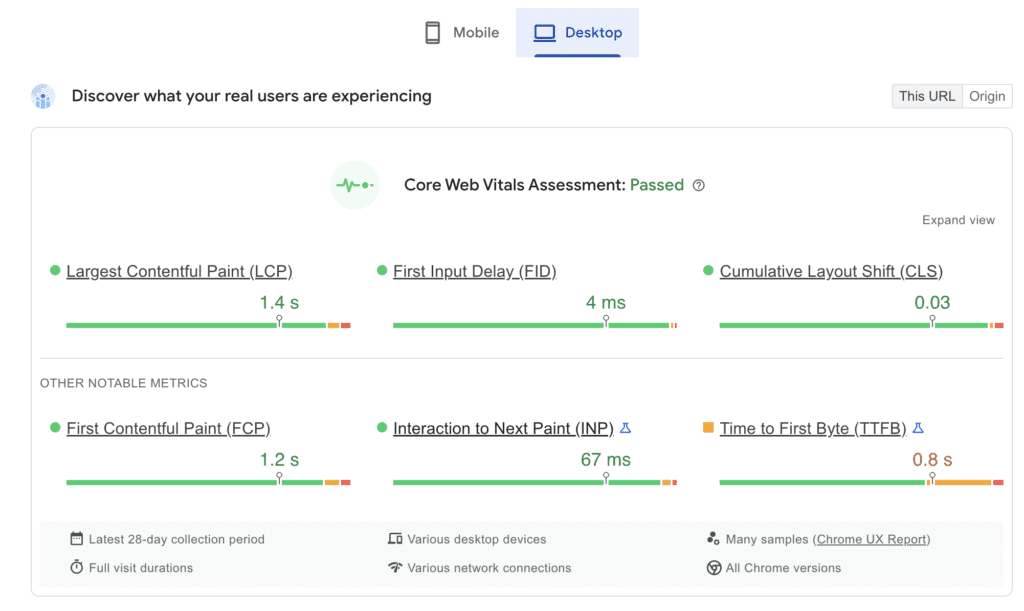This screenshot has height=611, width=1024.
Task: Click the stopwatch icon for full visit durations
Action: pyautogui.click(x=76, y=568)
